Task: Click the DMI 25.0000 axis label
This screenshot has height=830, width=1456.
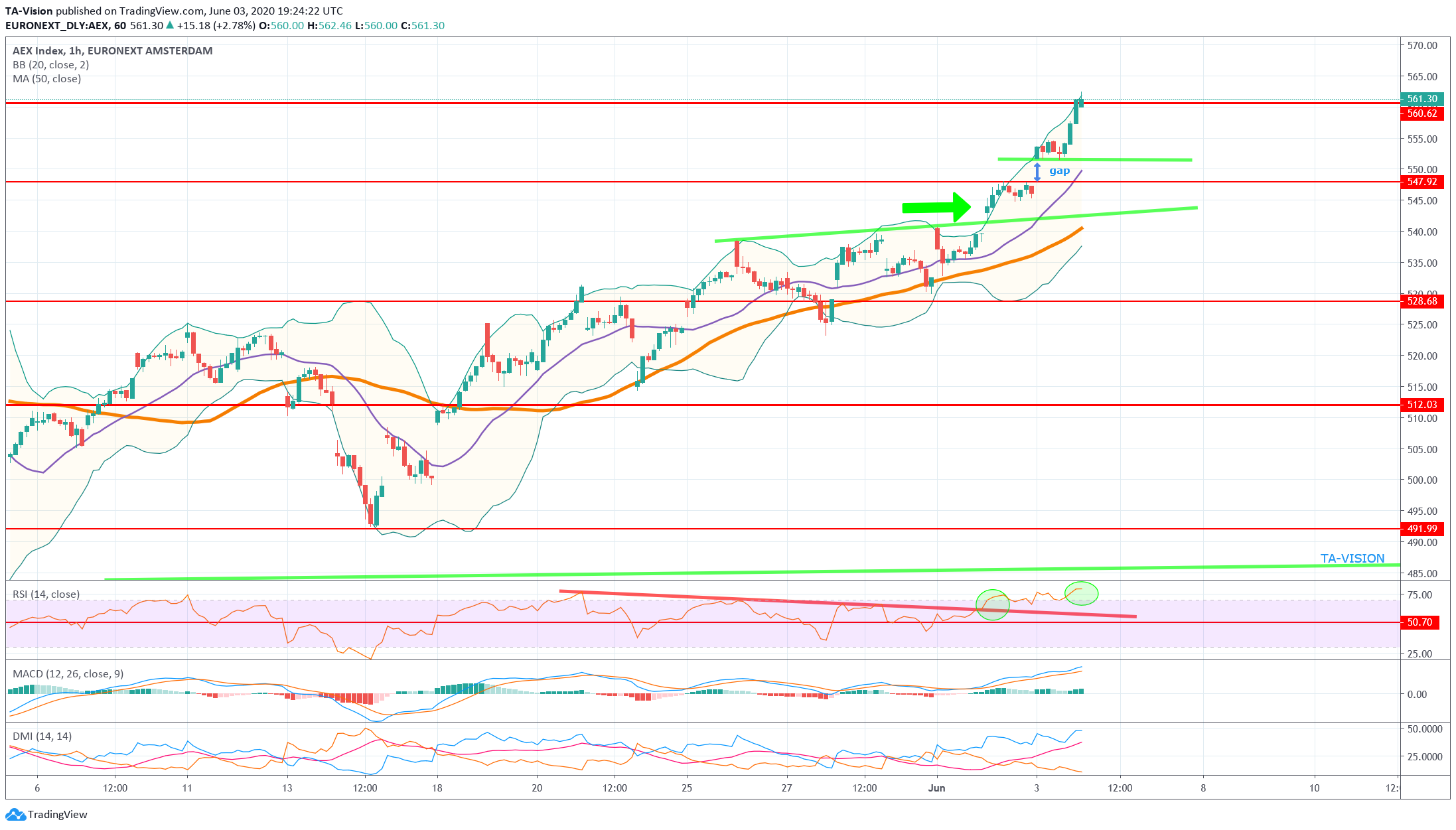Action: point(1425,757)
